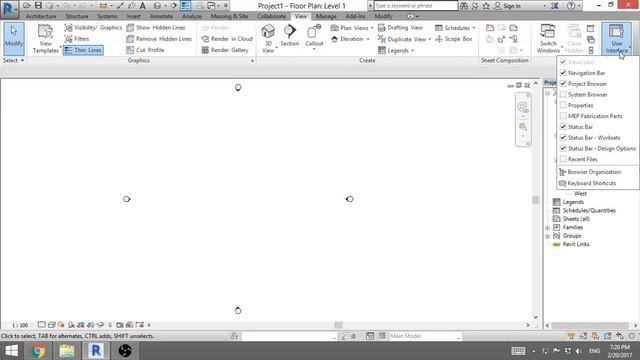Open Schedules dropdown
Image resolution: width=640 pixels, height=360 pixels.
pyautogui.click(x=455, y=28)
